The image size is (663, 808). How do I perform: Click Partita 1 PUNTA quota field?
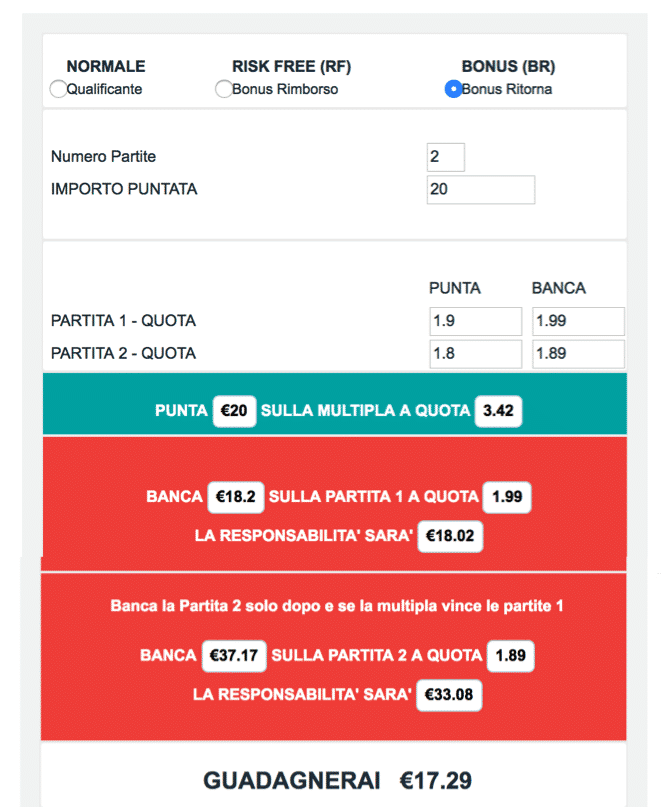475,321
